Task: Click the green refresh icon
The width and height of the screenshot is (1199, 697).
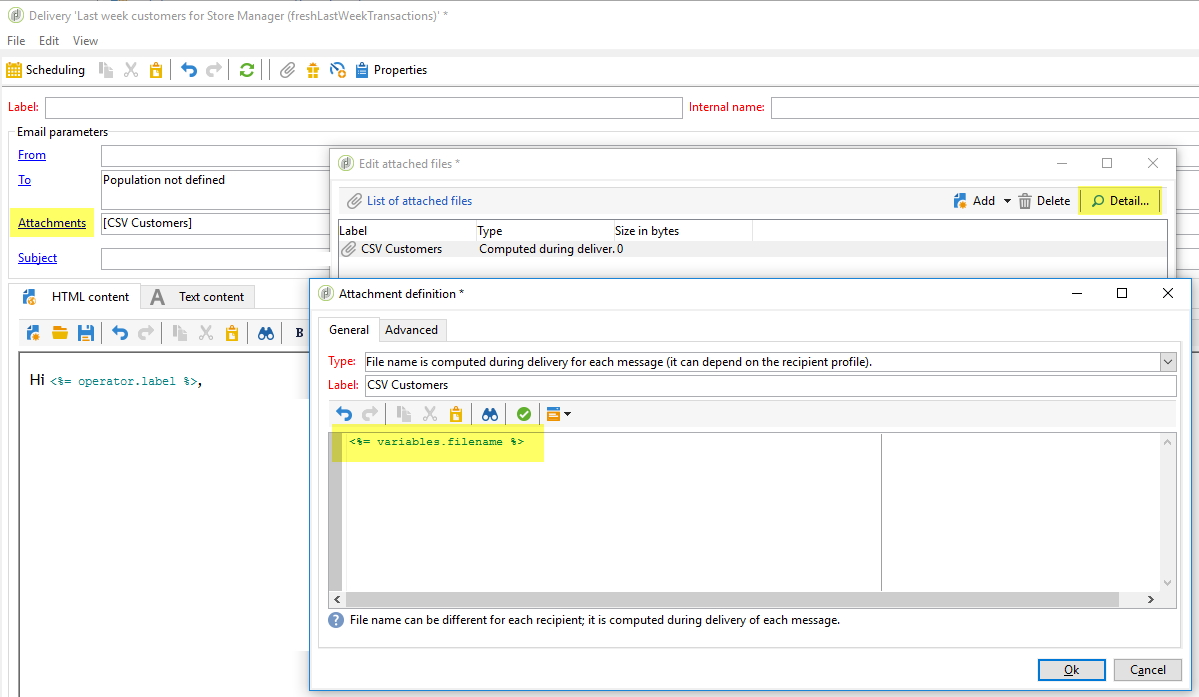Action: click(x=246, y=70)
